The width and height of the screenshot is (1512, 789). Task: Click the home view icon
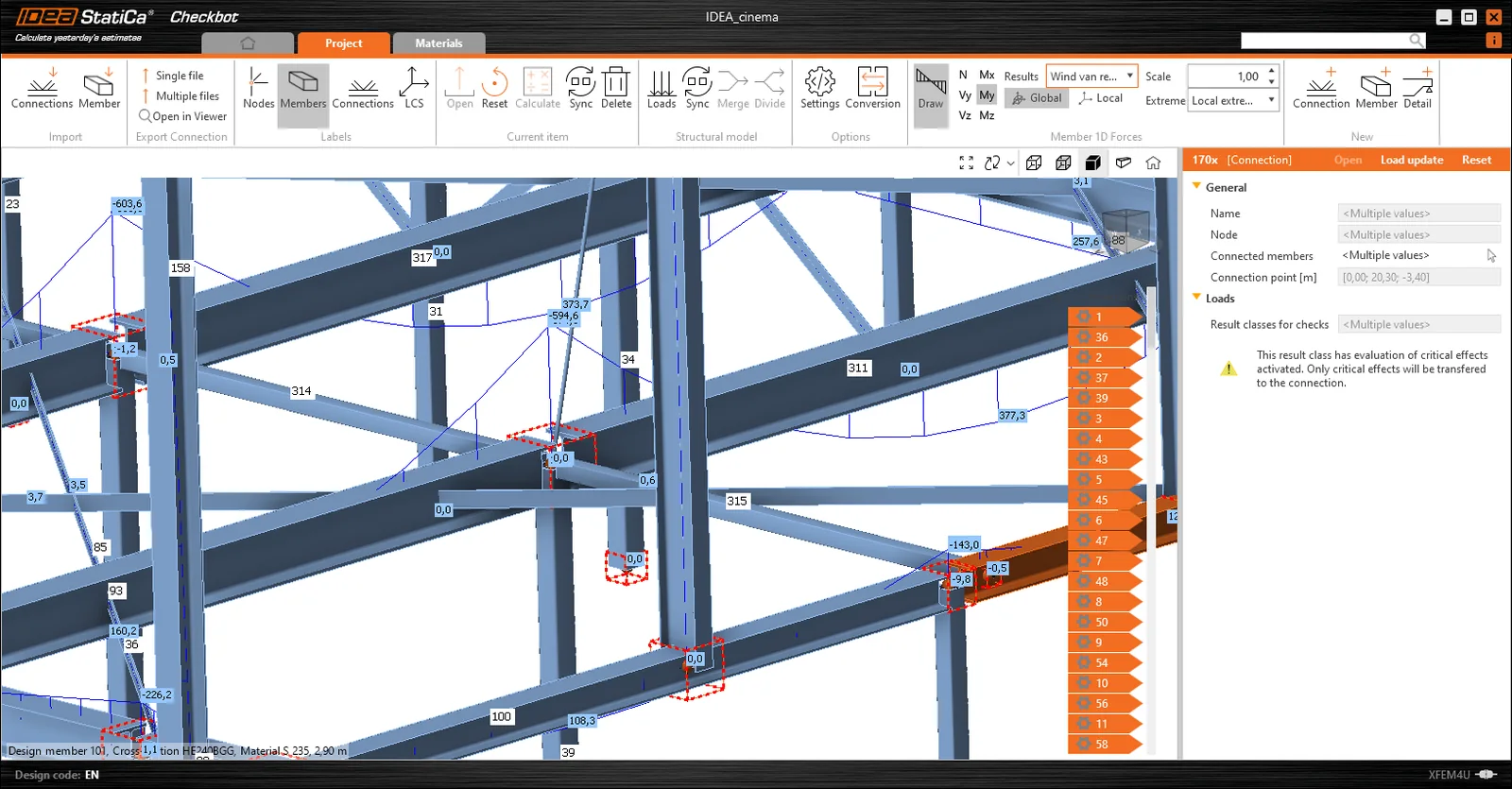point(1153,163)
